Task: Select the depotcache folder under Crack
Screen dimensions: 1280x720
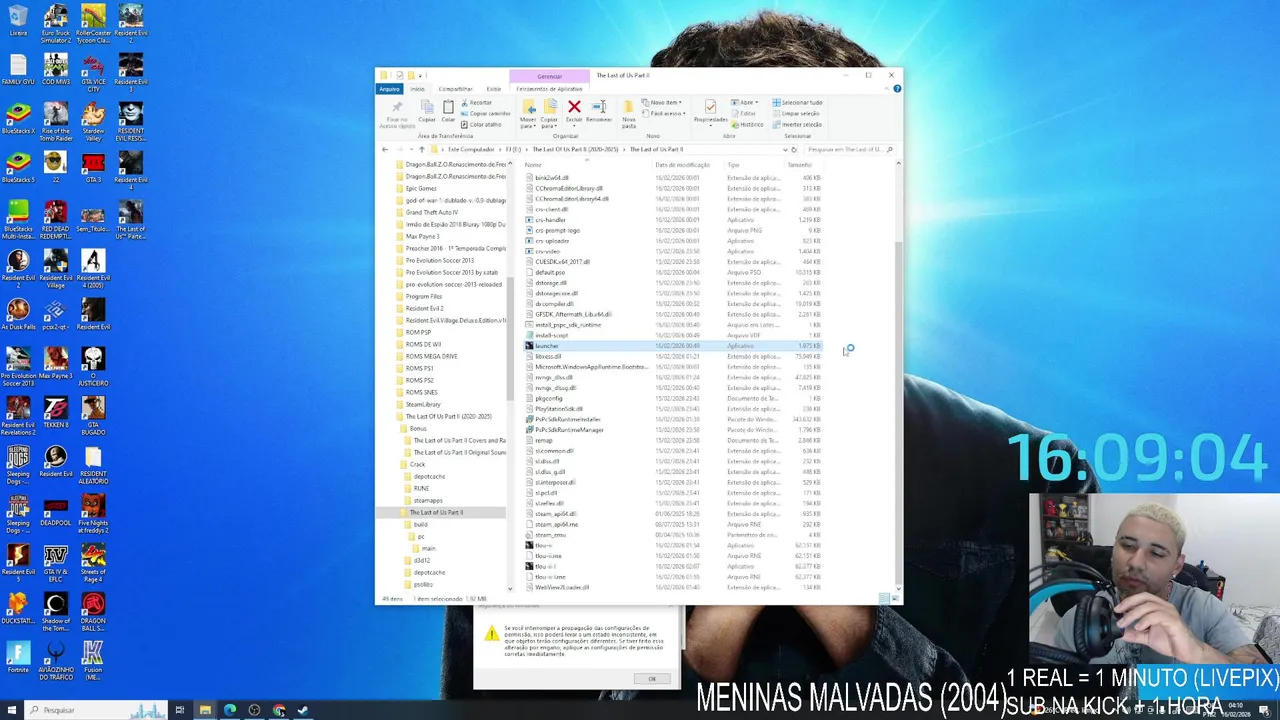Action: click(429, 476)
